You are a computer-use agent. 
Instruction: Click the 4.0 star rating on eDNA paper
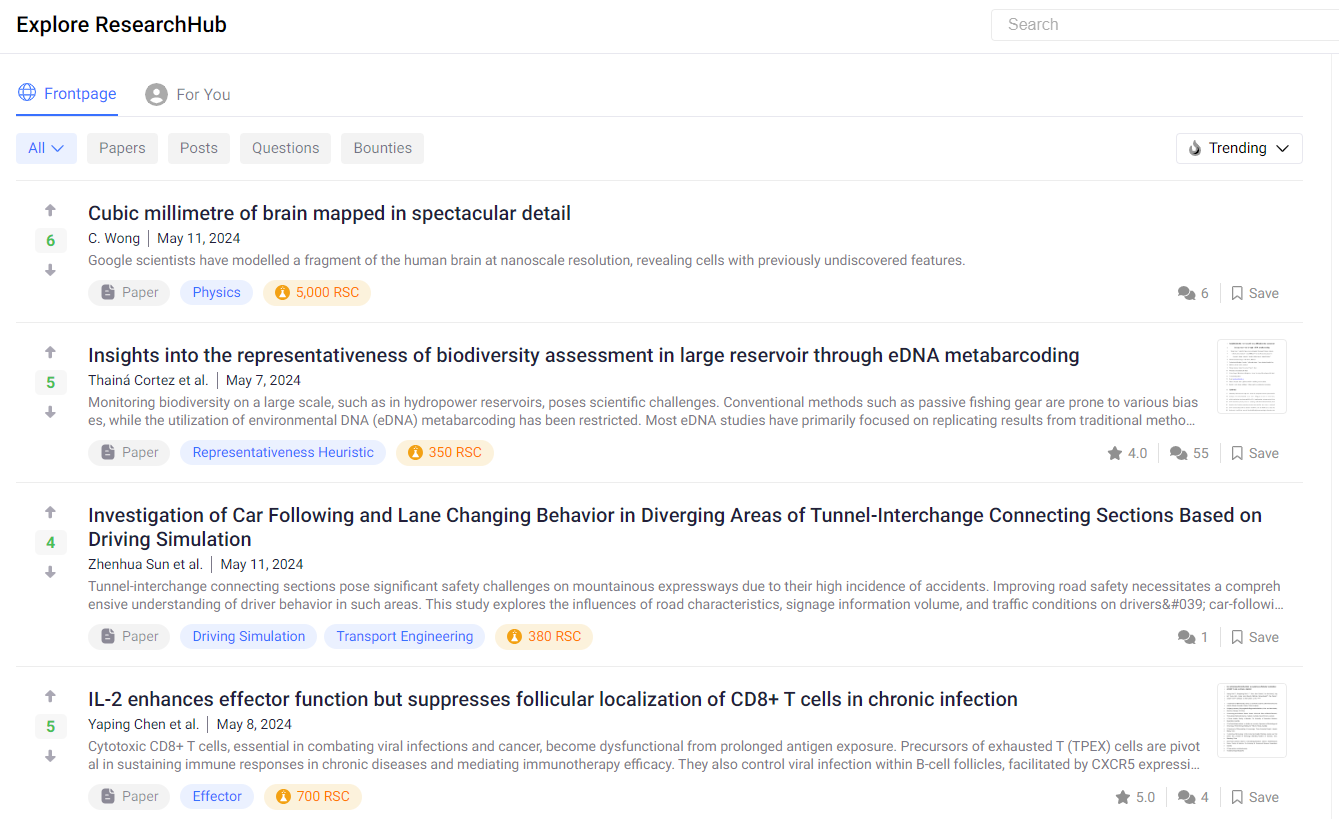1127,453
